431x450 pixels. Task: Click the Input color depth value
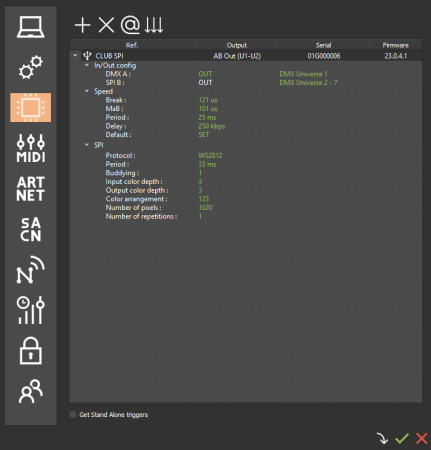tap(200, 181)
